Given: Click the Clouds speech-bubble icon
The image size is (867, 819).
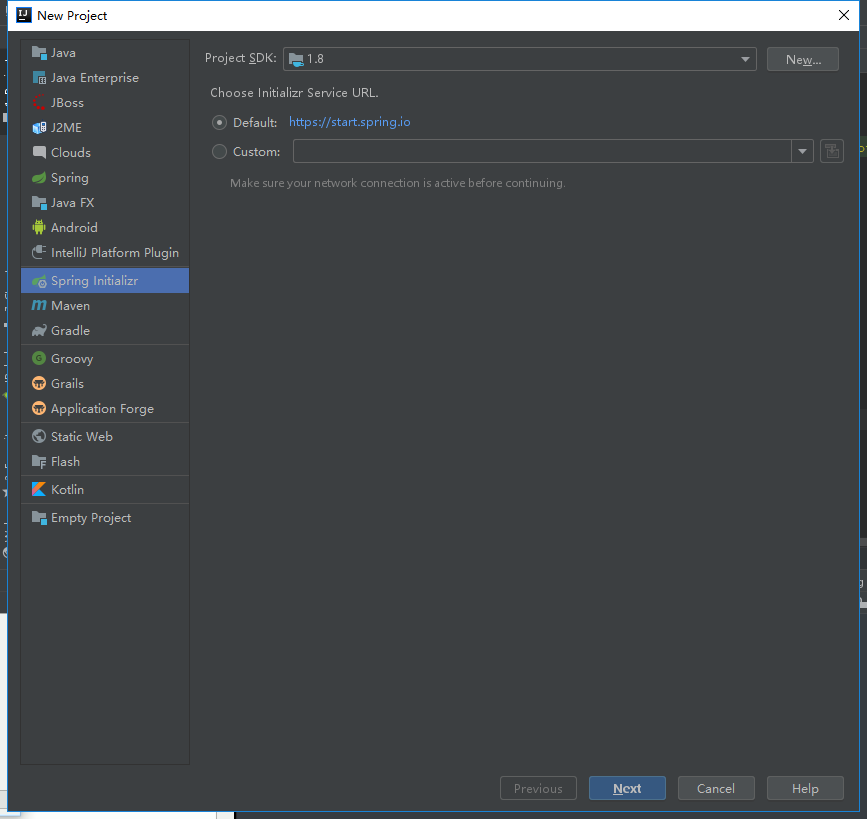Looking at the screenshot, I should click(x=39, y=153).
